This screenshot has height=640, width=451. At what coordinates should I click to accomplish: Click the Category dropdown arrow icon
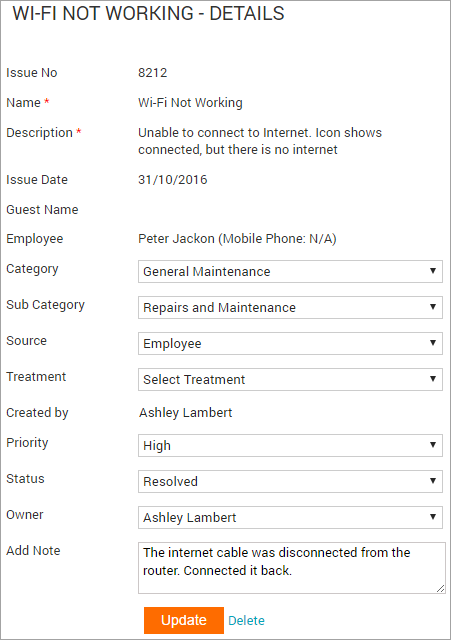click(433, 271)
